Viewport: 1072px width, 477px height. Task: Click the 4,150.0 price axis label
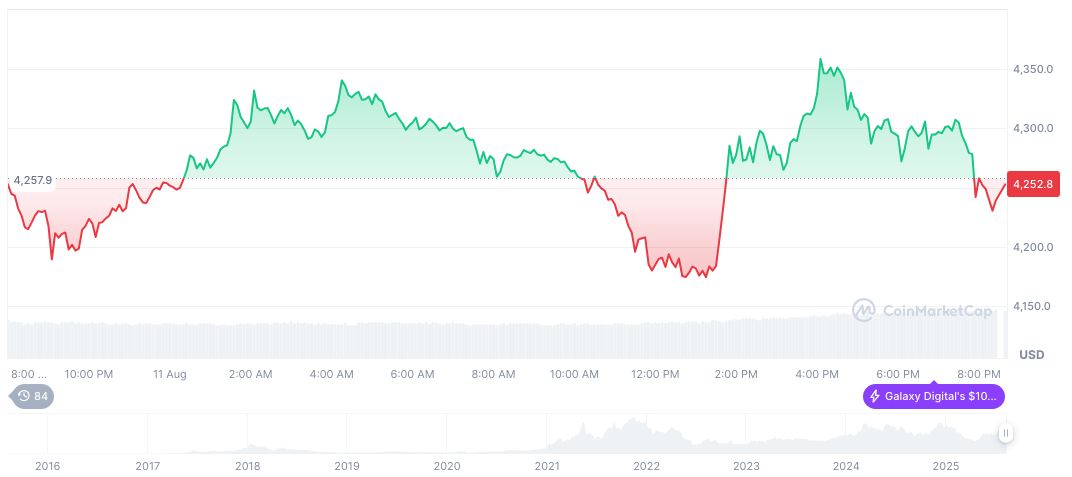1032,306
